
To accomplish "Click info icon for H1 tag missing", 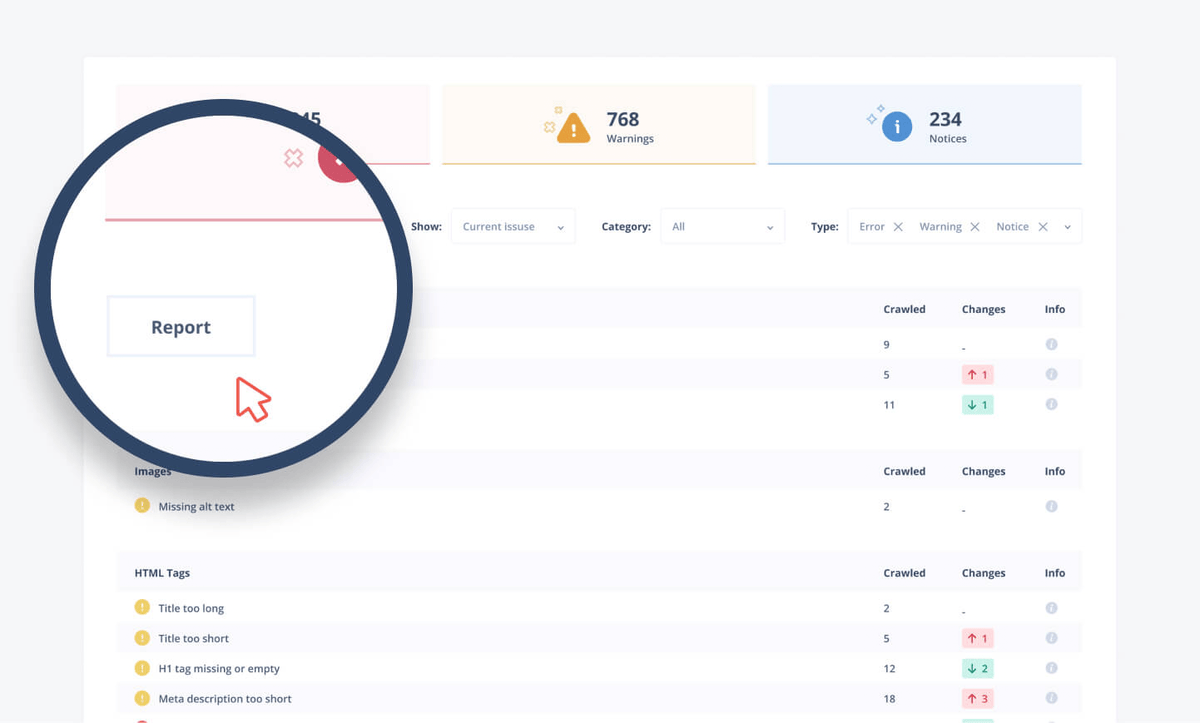I will [1051, 668].
